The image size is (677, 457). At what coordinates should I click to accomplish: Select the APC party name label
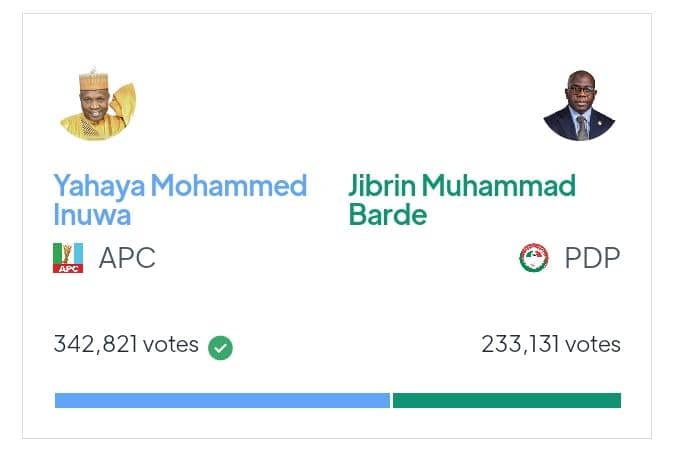click(x=127, y=258)
